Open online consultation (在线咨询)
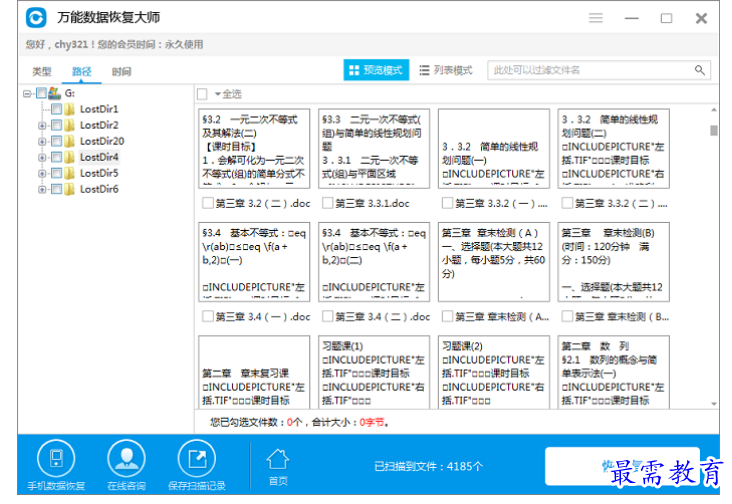The width and height of the screenshot is (732, 504). click(x=126, y=465)
